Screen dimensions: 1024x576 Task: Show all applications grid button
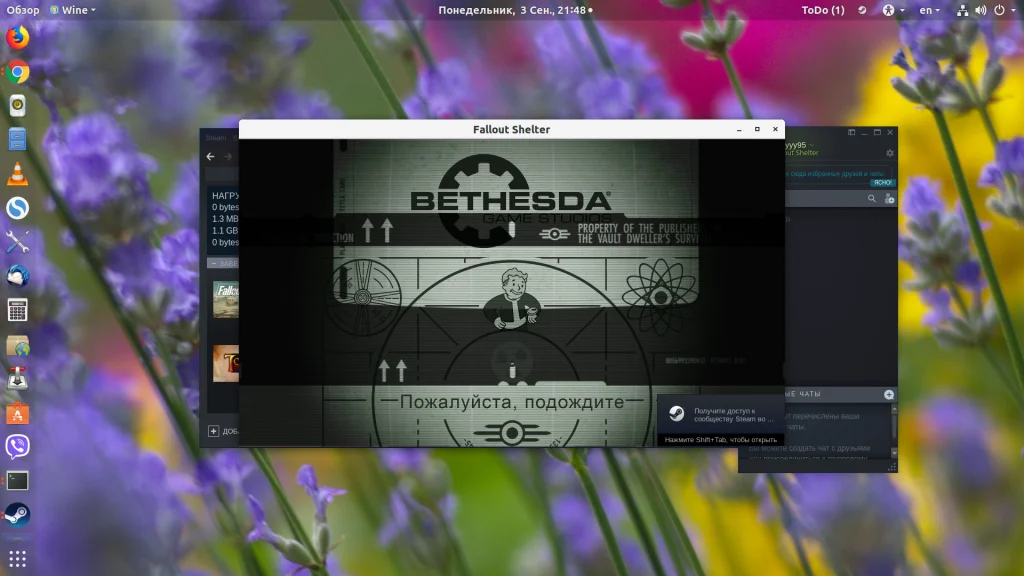point(18,559)
